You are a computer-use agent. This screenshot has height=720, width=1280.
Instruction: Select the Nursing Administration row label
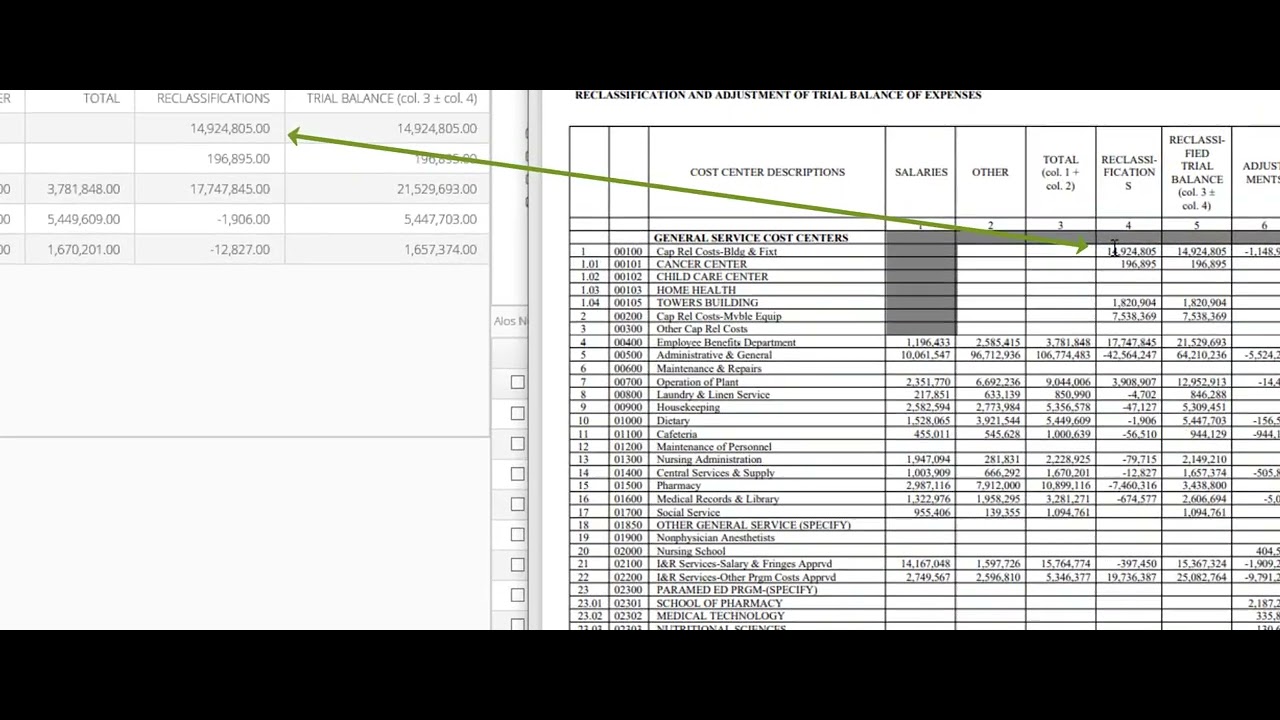coord(709,460)
